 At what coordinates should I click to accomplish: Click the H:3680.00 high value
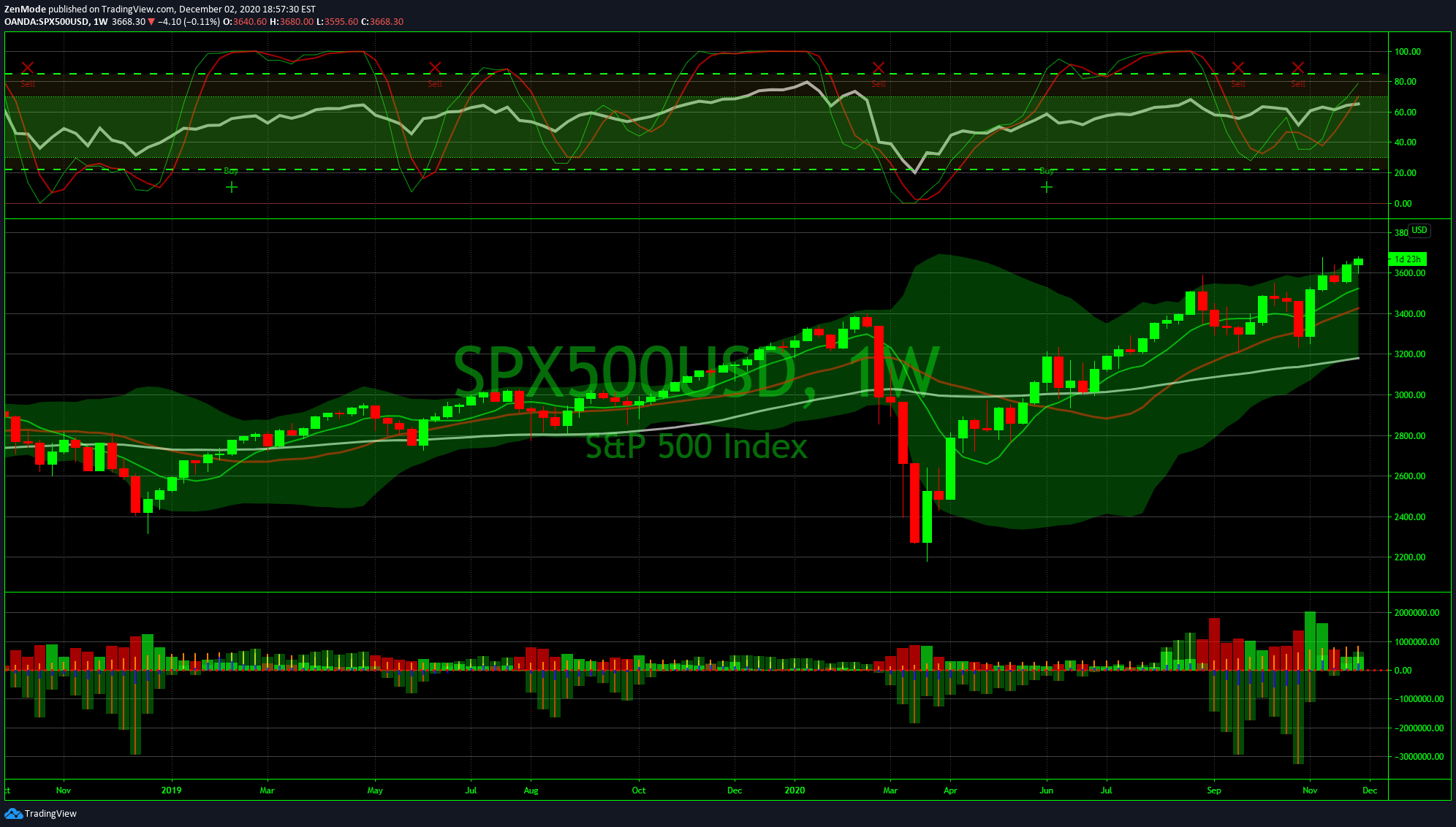(292, 22)
